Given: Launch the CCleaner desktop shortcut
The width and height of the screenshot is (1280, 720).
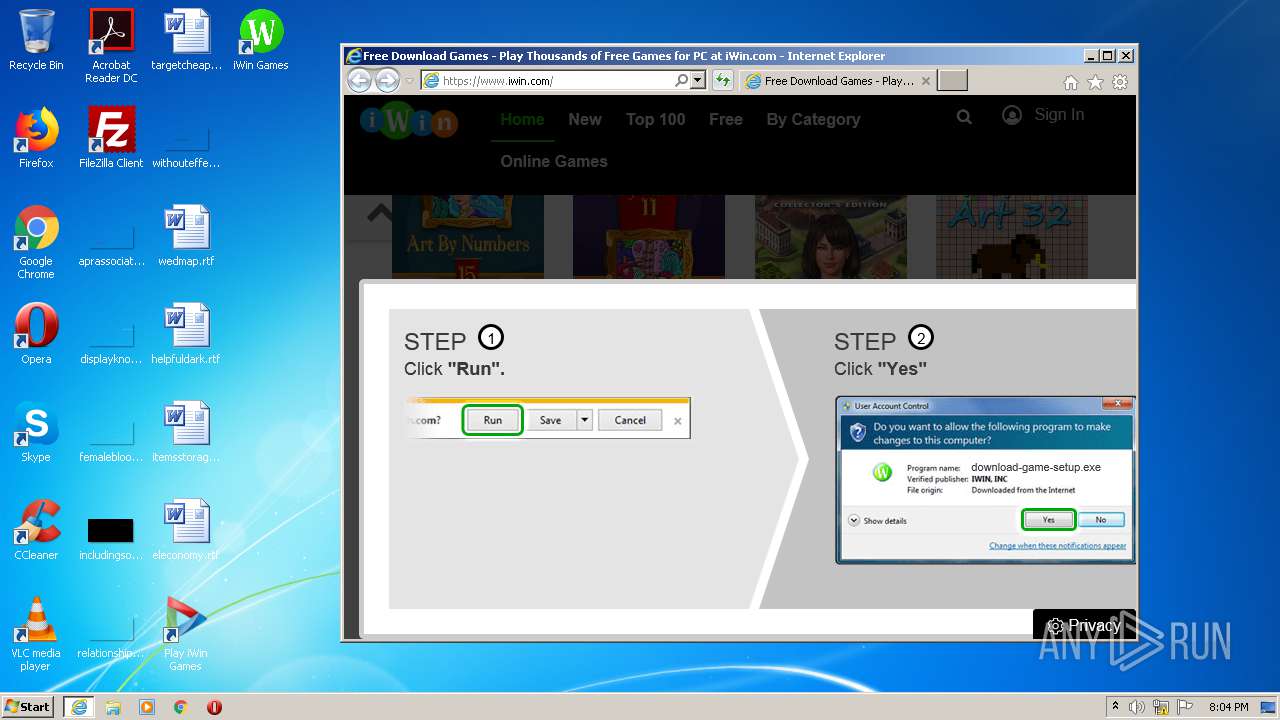Looking at the screenshot, I should coord(36,530).
